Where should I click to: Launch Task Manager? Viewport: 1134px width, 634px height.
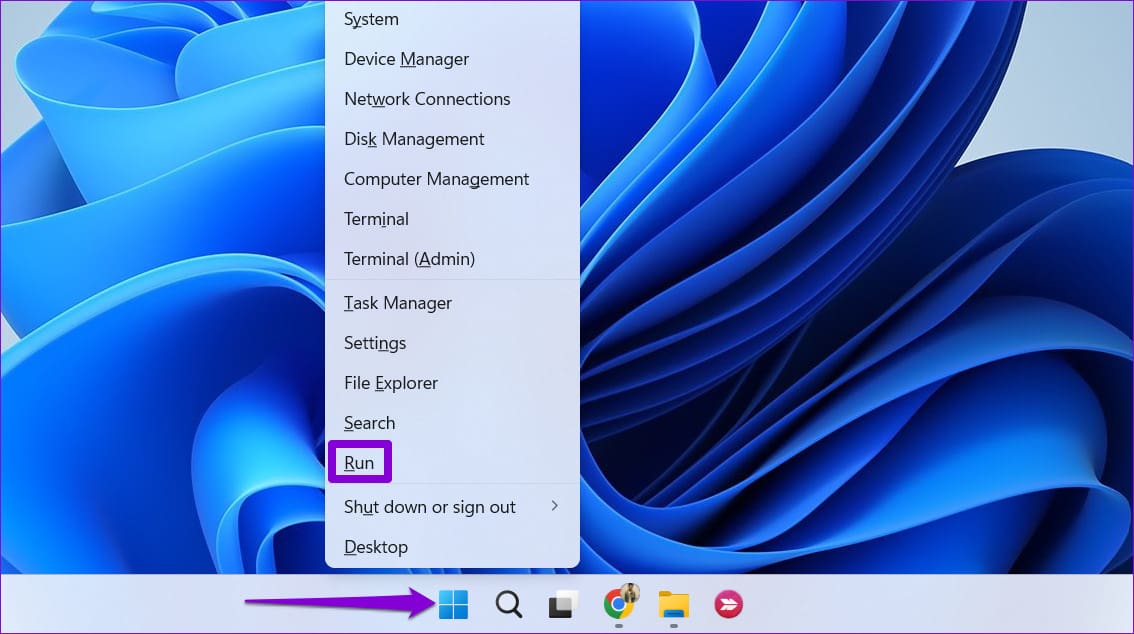pos(397,303)
